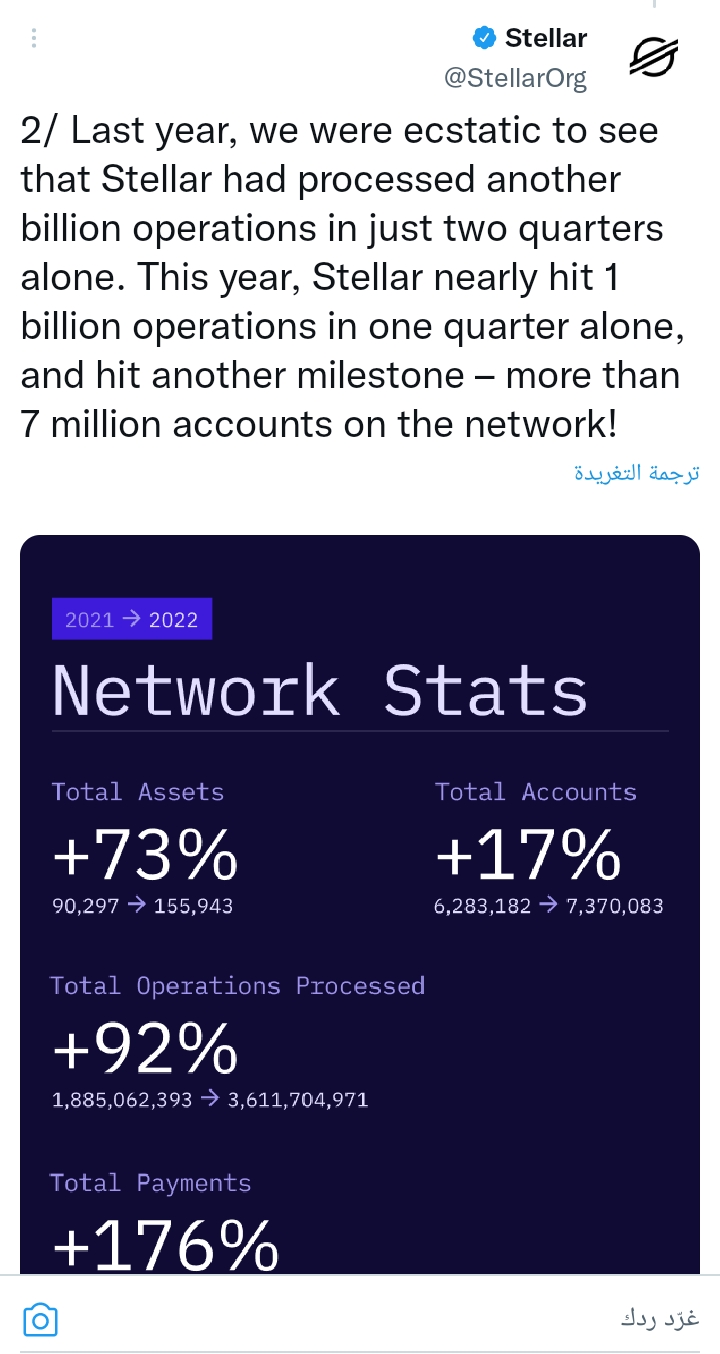Tap the tweet text about billion operations
The image size is (720, 1354).
[x=352, y=277]
